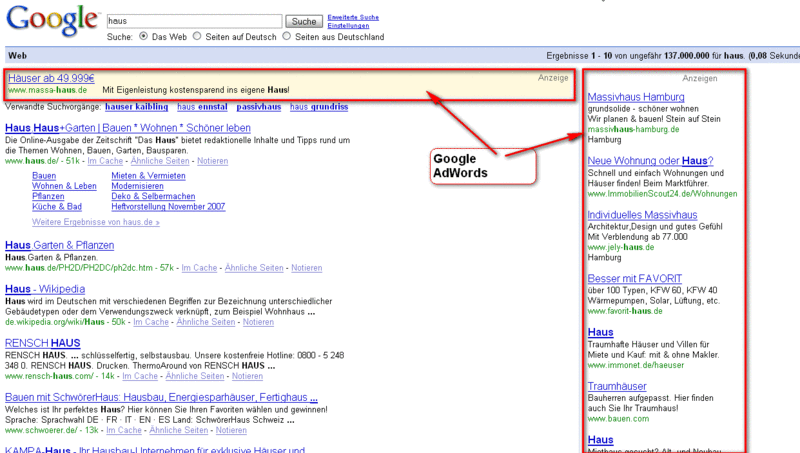The image size is (800, 453).
Task: Open Einstellungen link
Action: coord(348,26)
